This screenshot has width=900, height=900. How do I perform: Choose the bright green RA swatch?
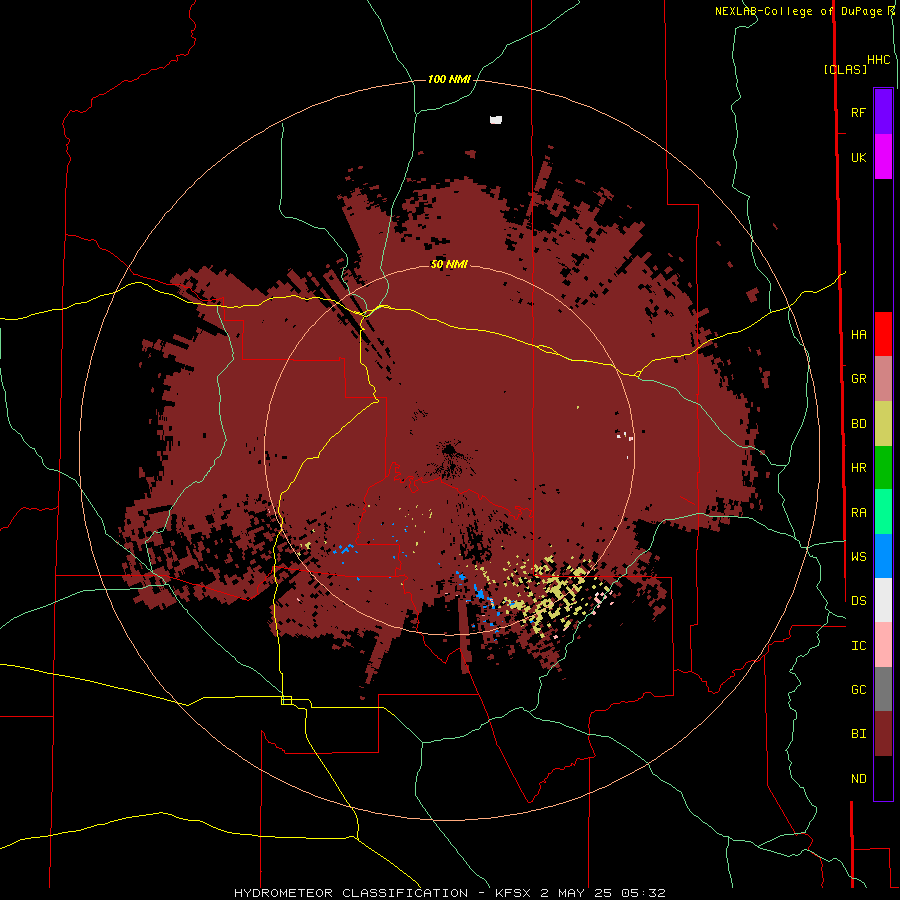tap(883, 512)
